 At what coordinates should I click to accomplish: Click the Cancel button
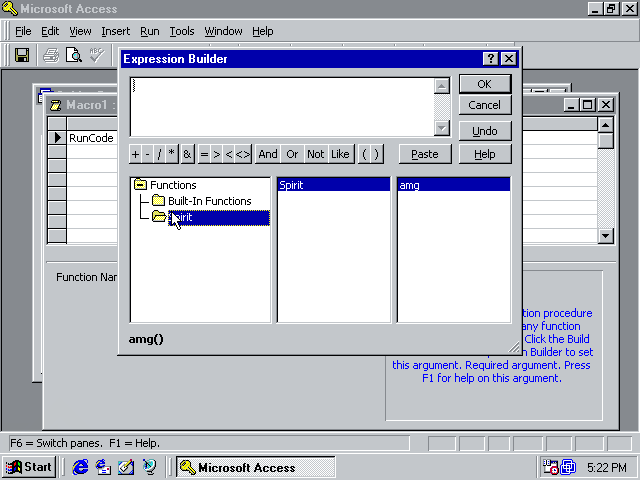(485, 105)
